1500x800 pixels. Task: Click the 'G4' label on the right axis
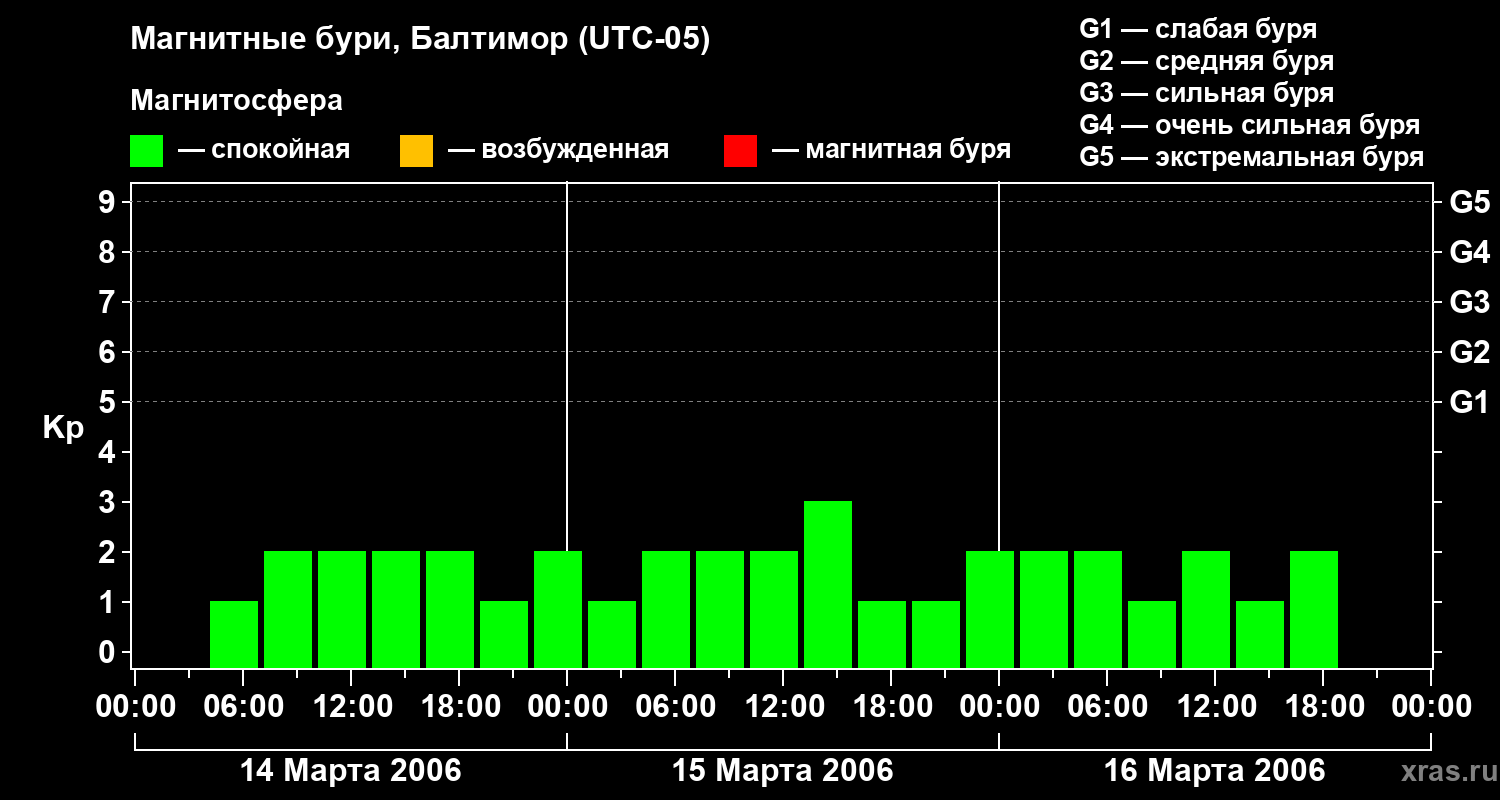pos(1469,252)
